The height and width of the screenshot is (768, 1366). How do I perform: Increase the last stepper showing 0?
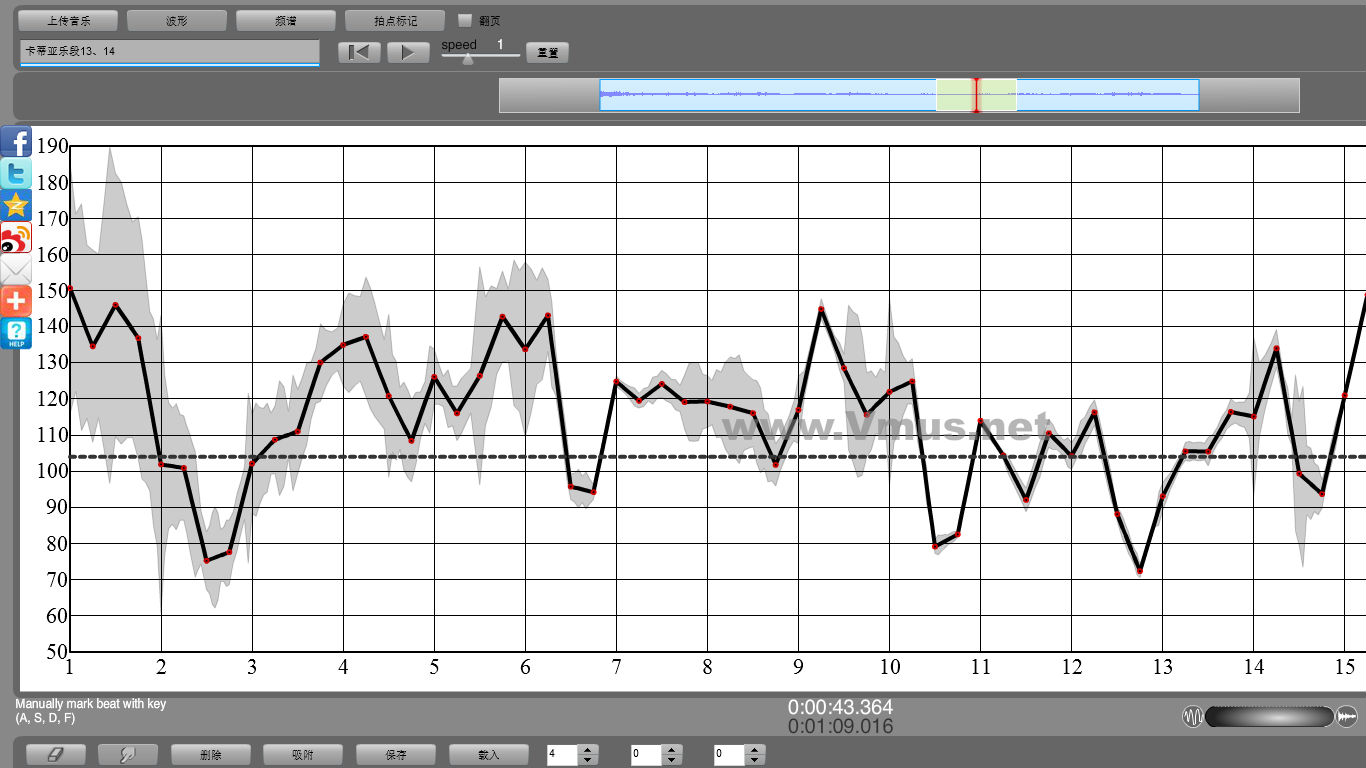click(756, 750)
